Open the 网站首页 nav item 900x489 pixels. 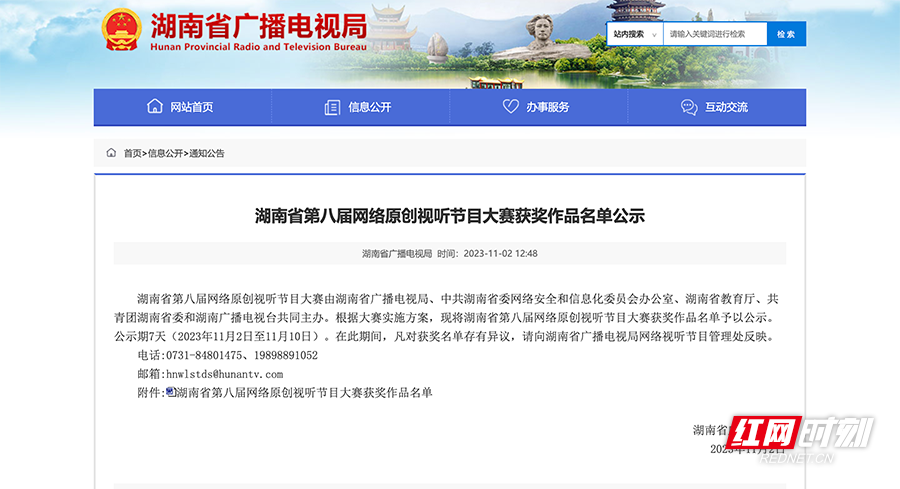[183, 107]
